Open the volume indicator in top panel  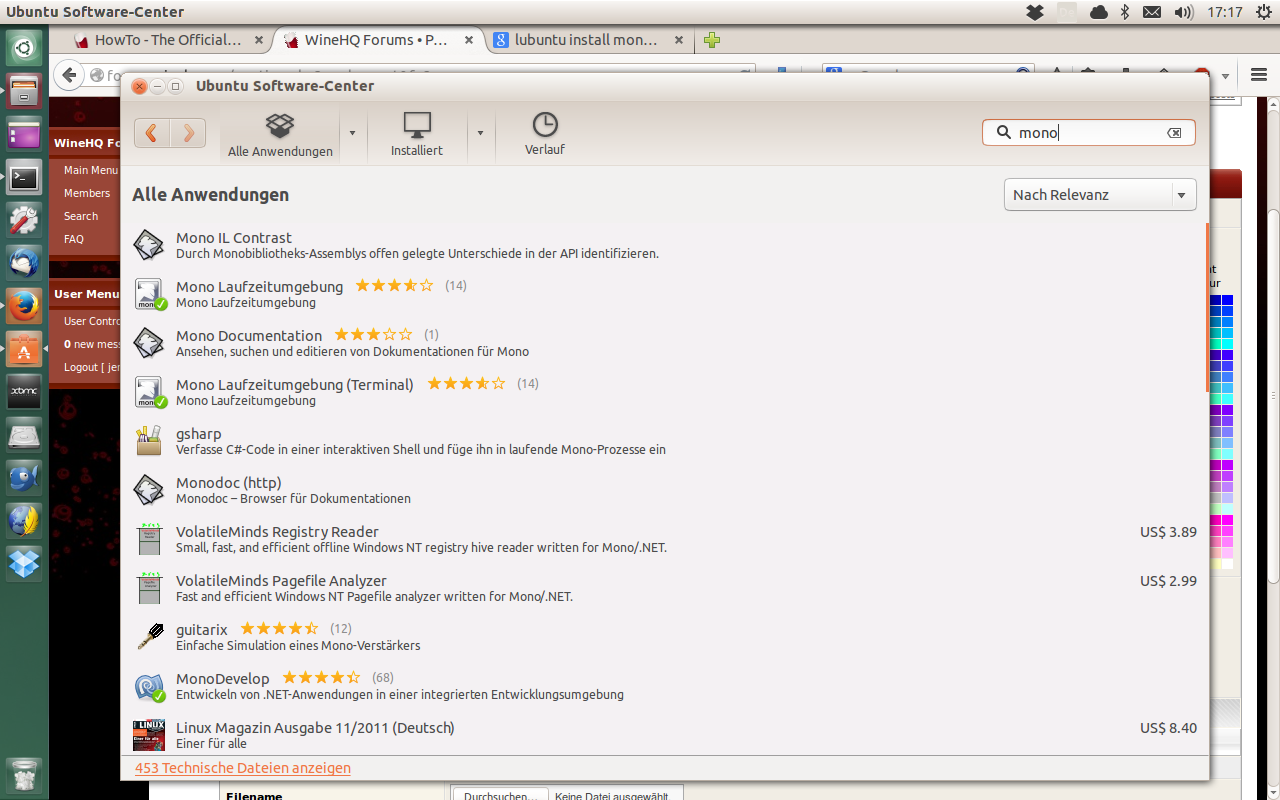(1183, 12)
